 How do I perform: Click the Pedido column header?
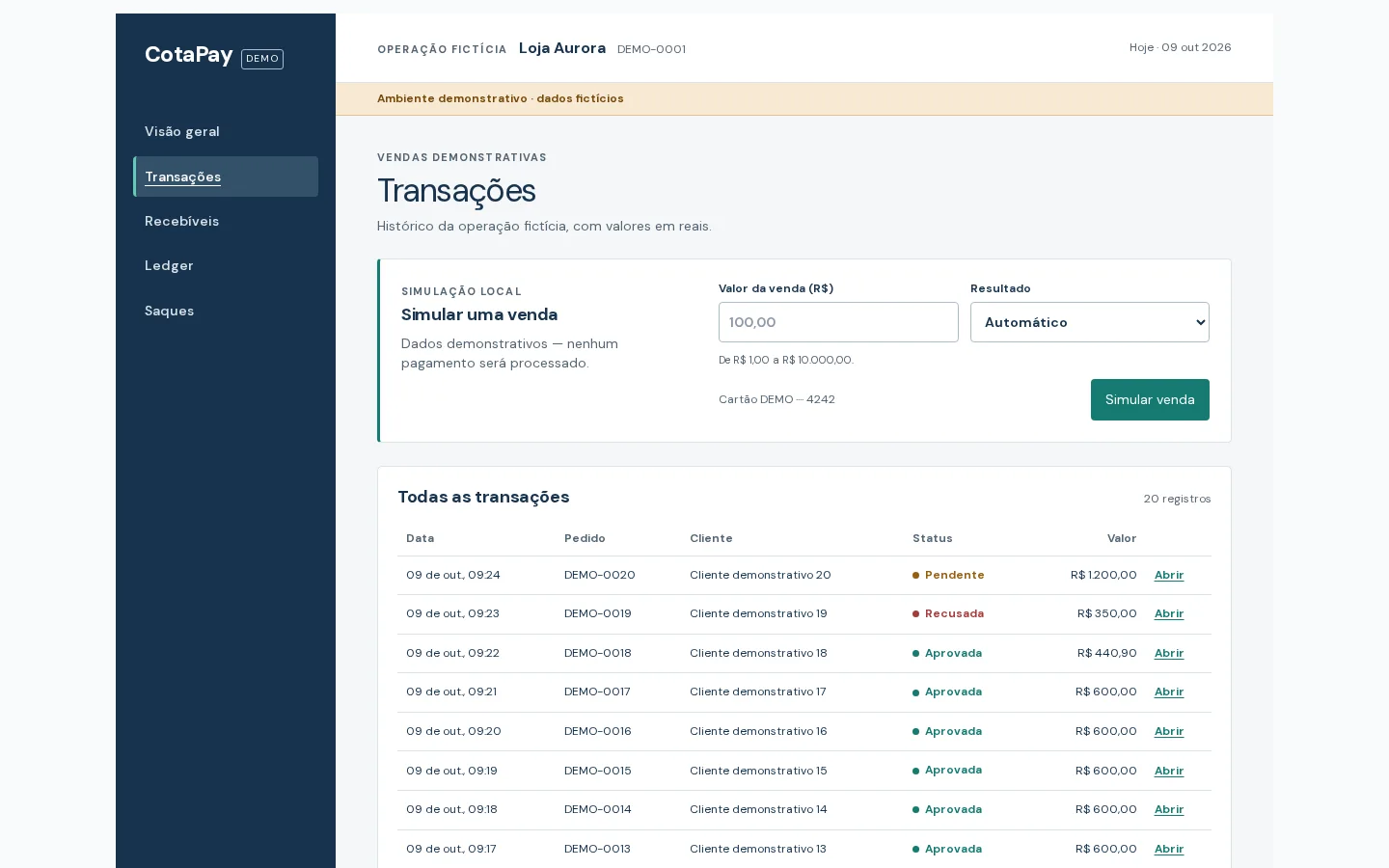(x=585, y=538)
